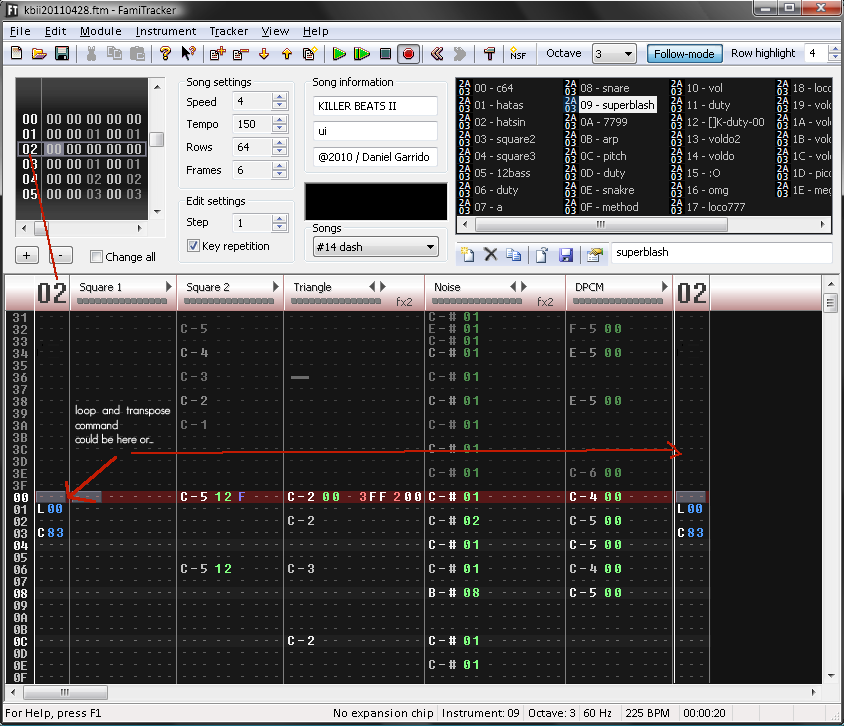Click the About question mark icon
This screenshot has width=844, height=726.
165,54
